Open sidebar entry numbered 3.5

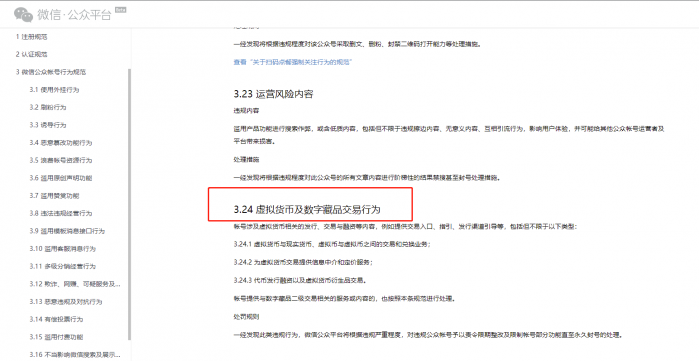click(61, 160)
